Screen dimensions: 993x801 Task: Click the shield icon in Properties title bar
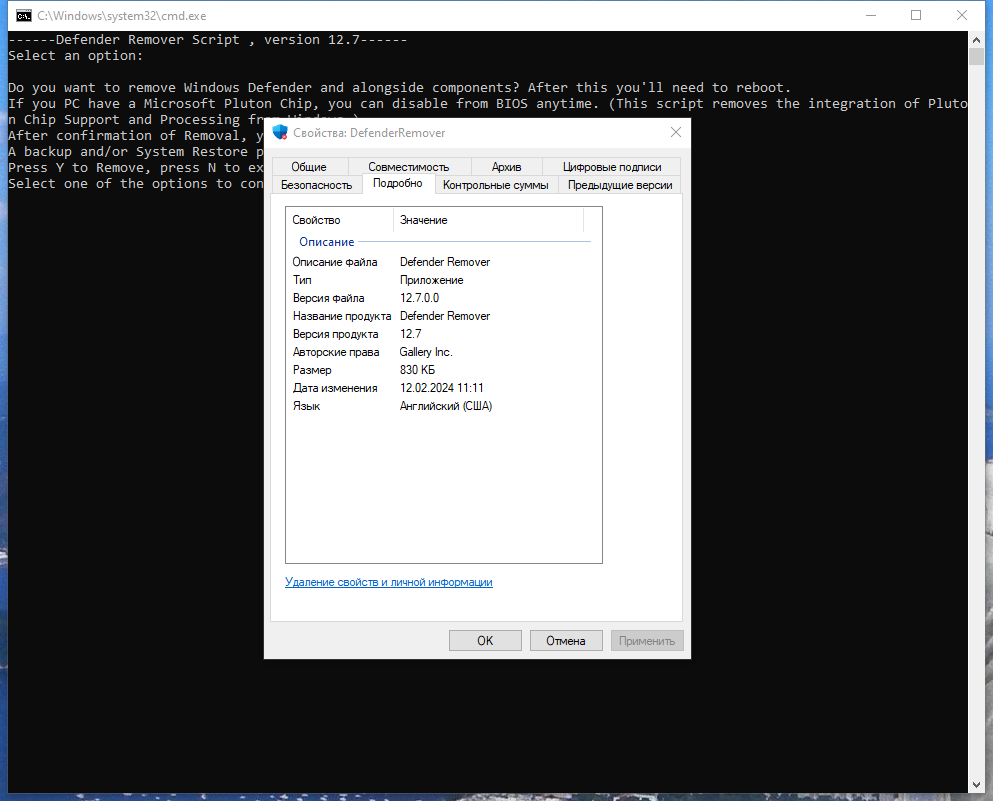click(280, 132)
